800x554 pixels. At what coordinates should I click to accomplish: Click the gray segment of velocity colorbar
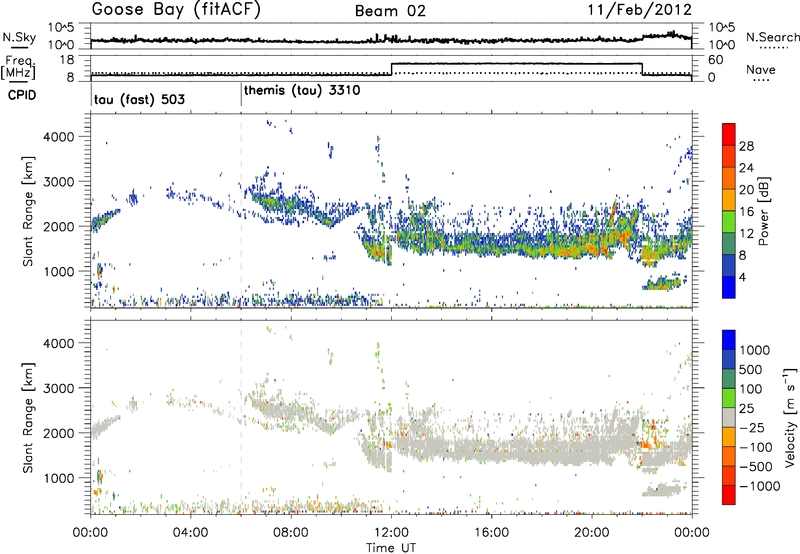click(729, 418)
